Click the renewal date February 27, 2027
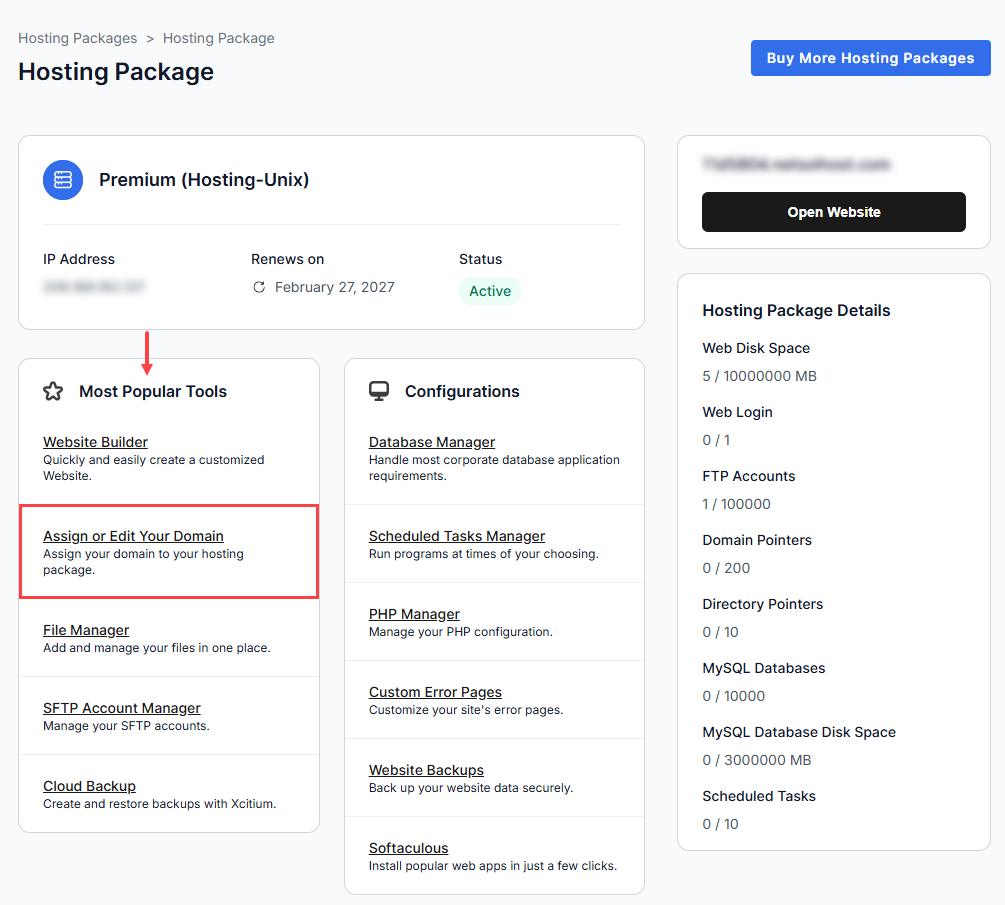This screenshot has width=1005, height=905. coord(335,287)
